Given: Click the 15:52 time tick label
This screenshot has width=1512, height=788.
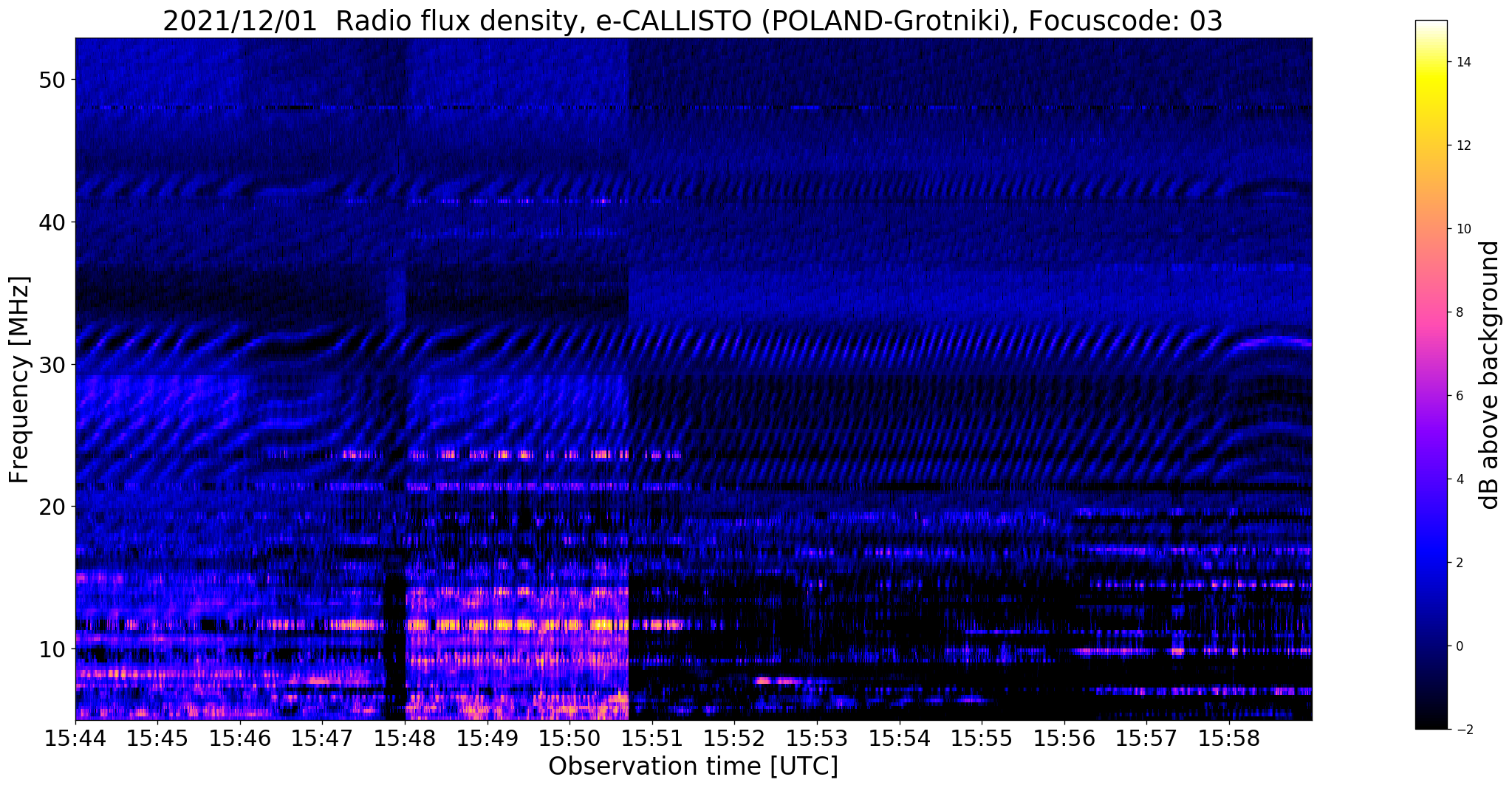Looking at the screenshot, I should 734,738.
